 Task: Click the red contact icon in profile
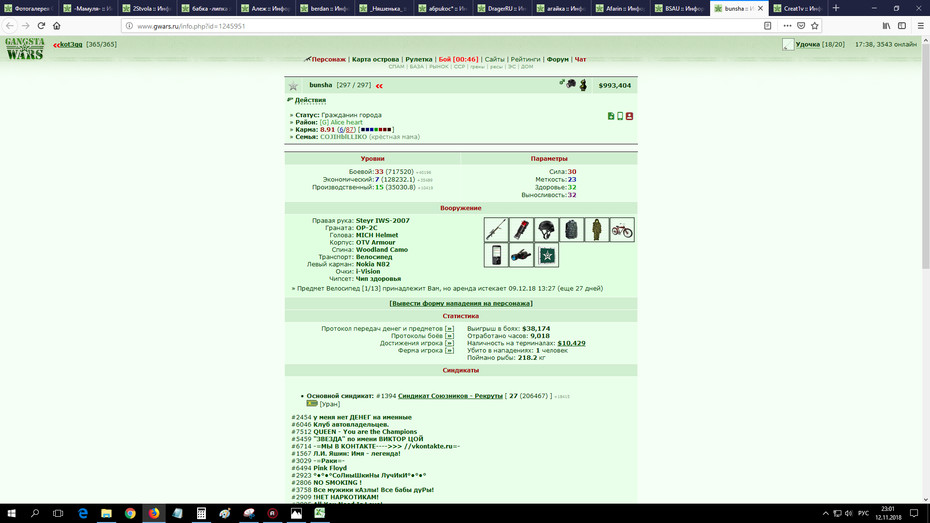[629, 116]
